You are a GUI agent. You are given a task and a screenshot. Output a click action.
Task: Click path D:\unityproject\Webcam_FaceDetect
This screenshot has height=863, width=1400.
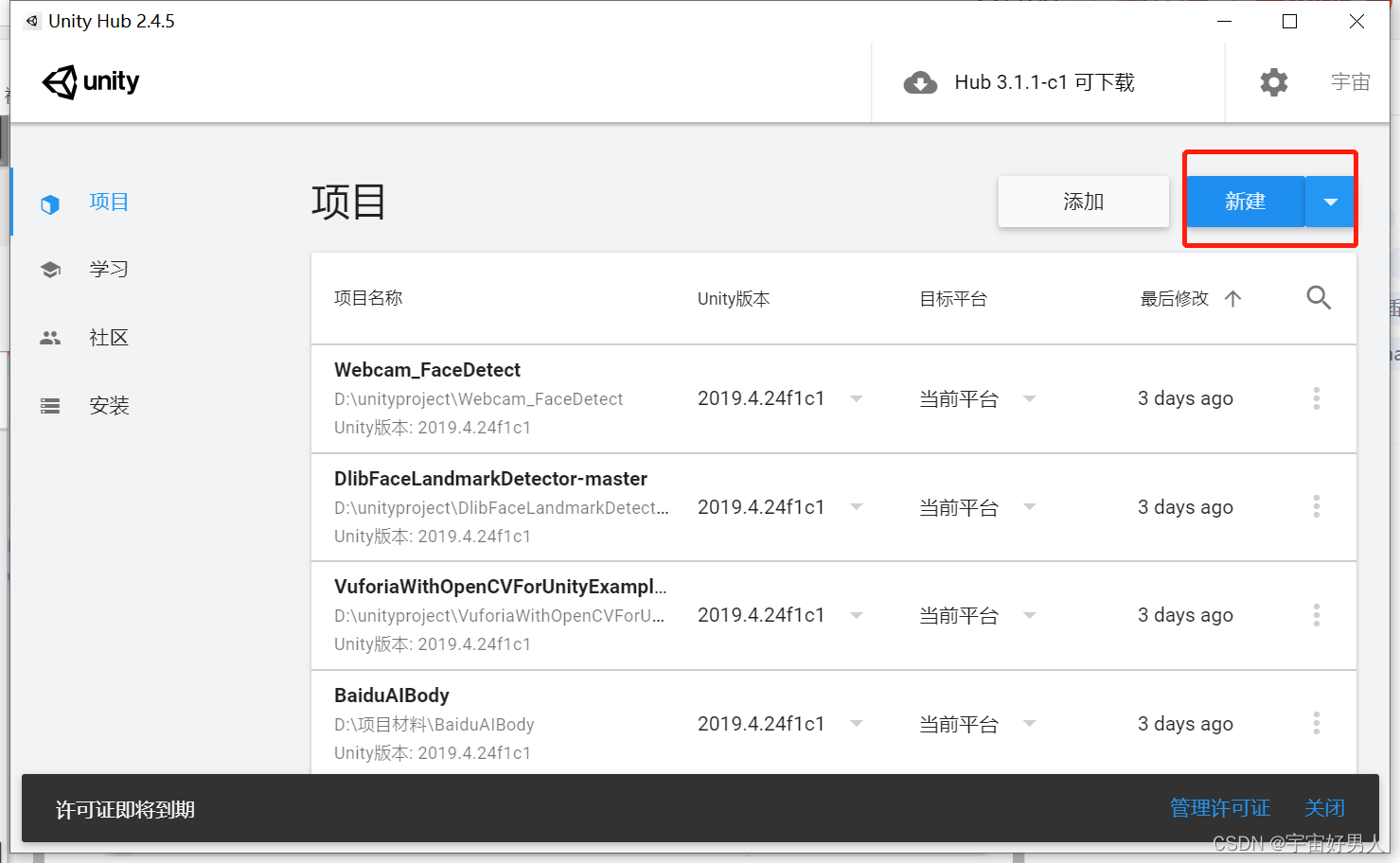(478, 399)
